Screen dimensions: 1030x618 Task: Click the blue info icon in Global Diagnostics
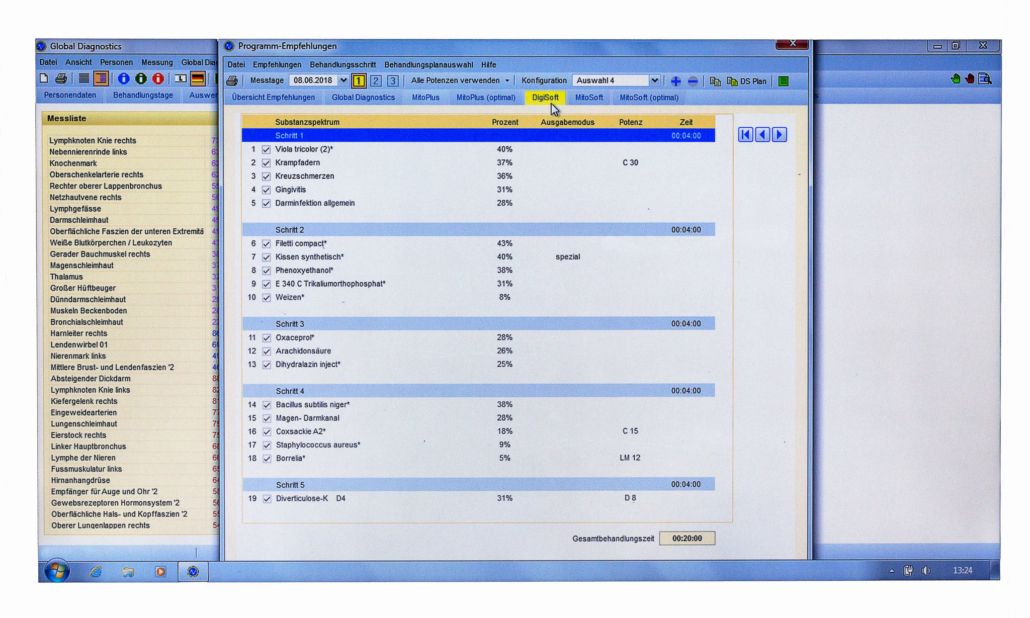123,79
